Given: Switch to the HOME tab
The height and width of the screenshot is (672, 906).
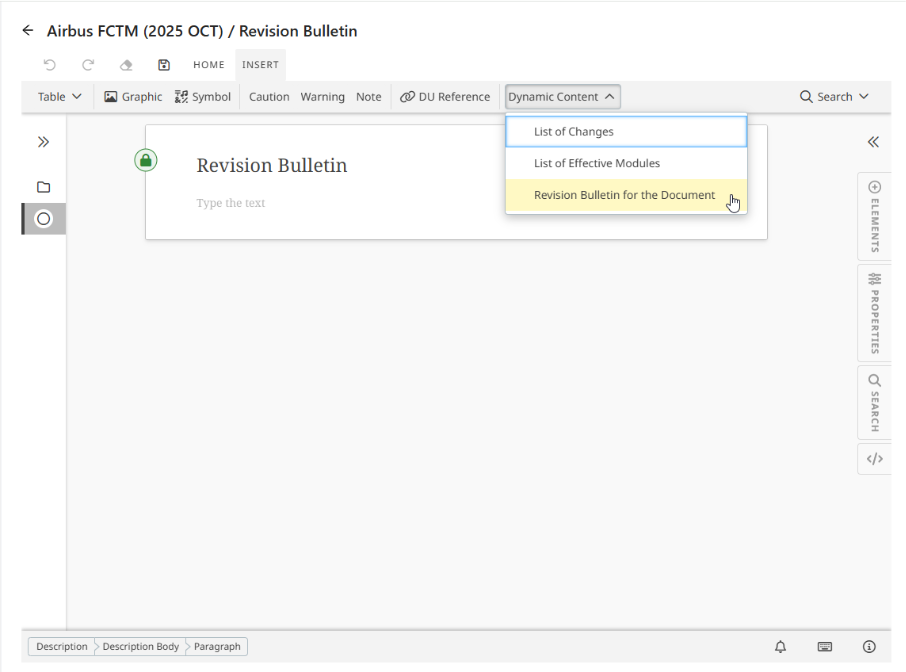Looking at the screenshot, I should [209, 65].
